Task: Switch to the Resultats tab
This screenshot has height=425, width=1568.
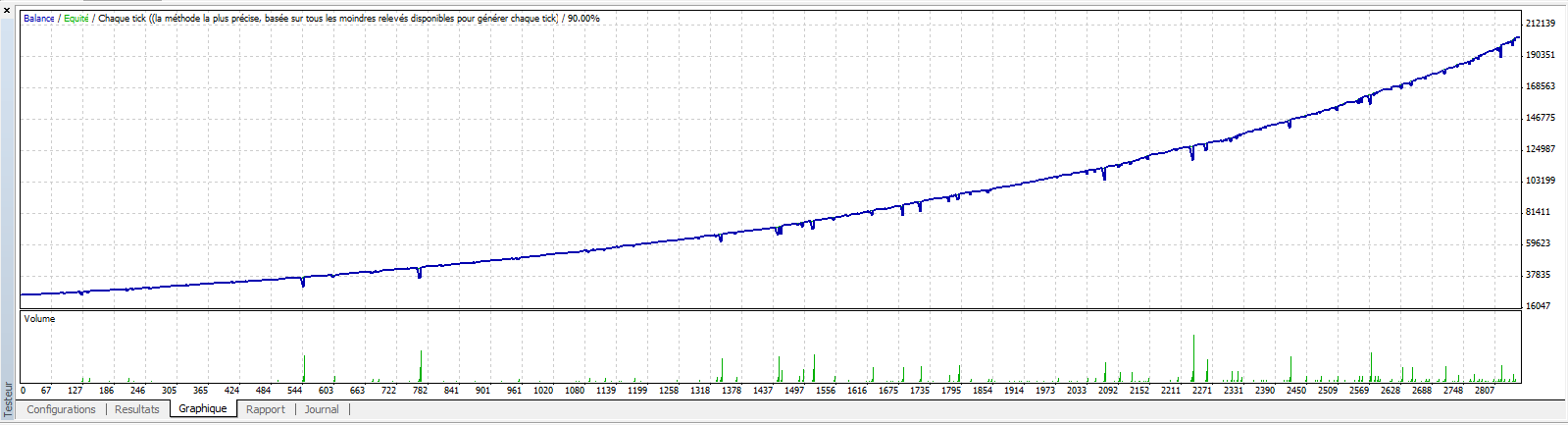Action: 136,409
